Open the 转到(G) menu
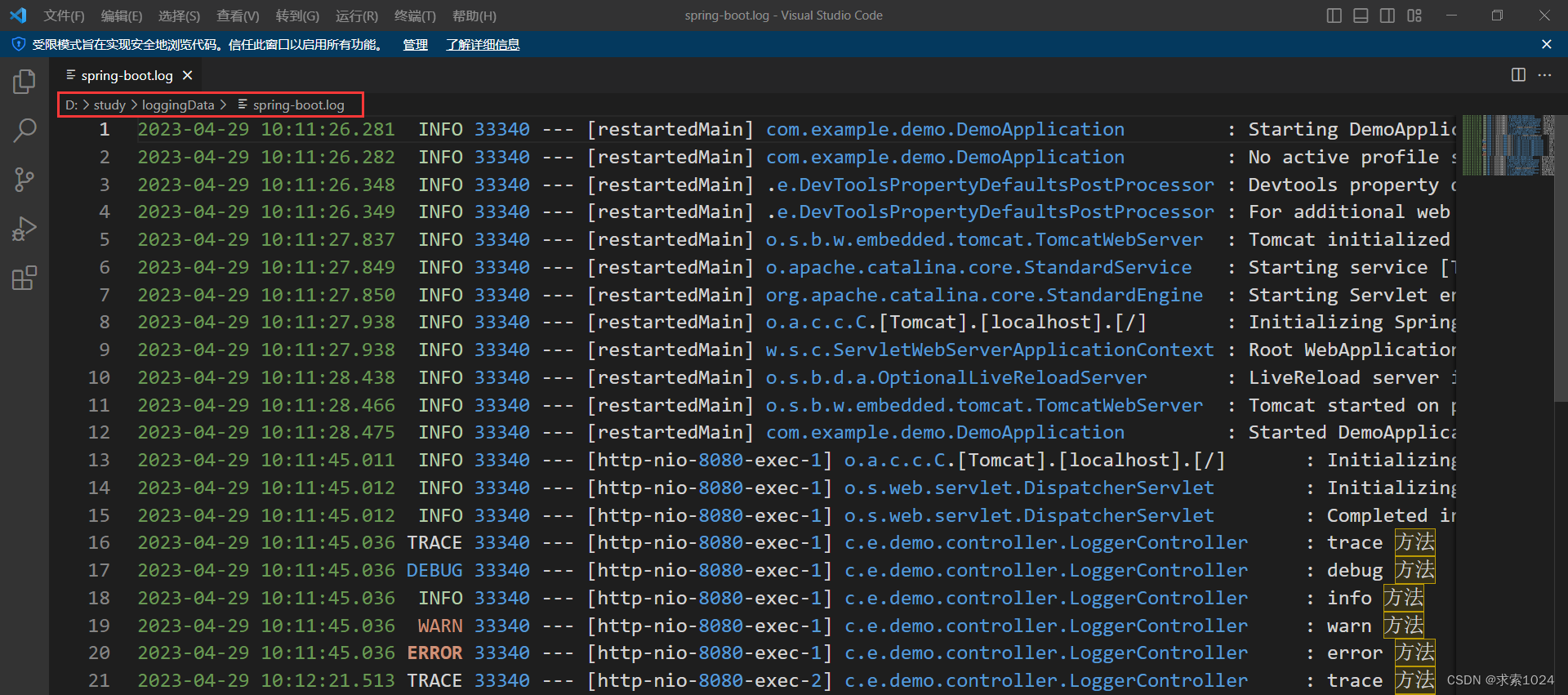1568x695 pixels. click(x=297, y=16)
